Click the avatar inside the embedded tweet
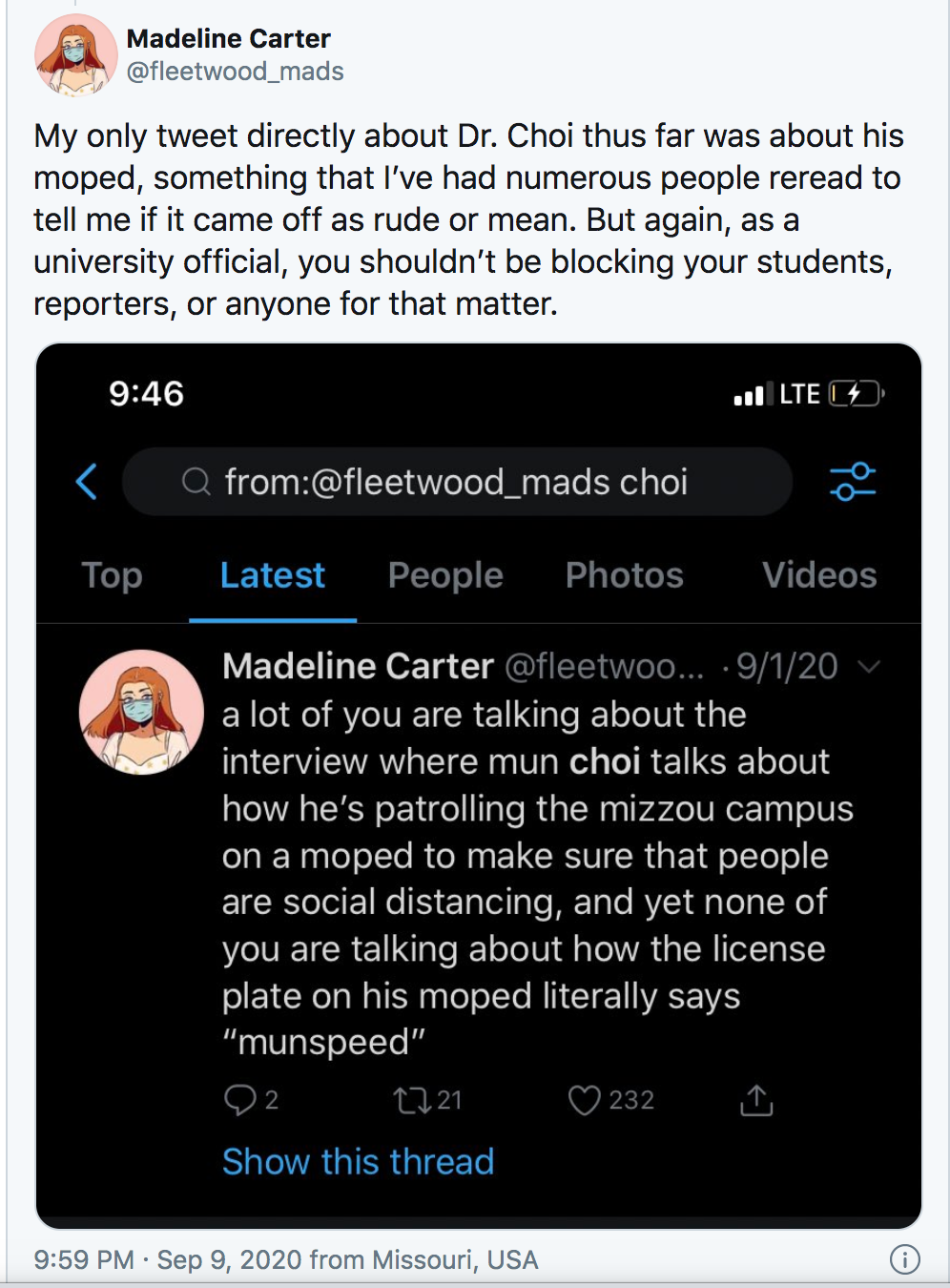 click(141, 712)
